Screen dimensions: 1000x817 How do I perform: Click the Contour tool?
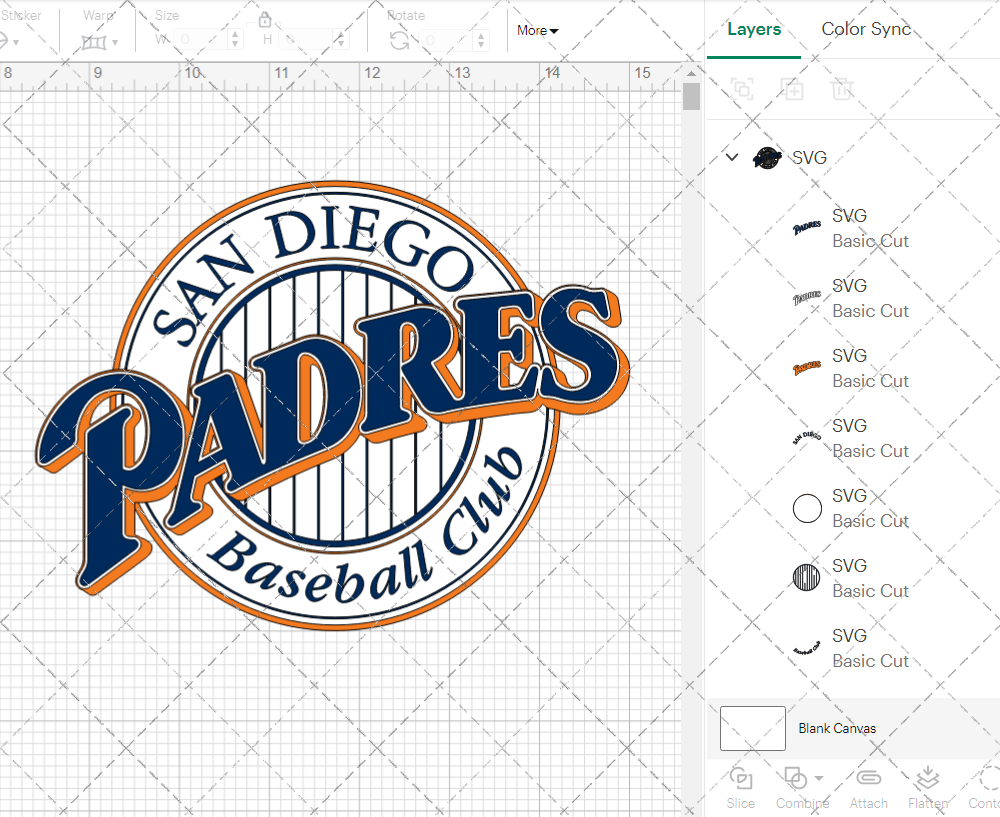[x=984, y=788]
